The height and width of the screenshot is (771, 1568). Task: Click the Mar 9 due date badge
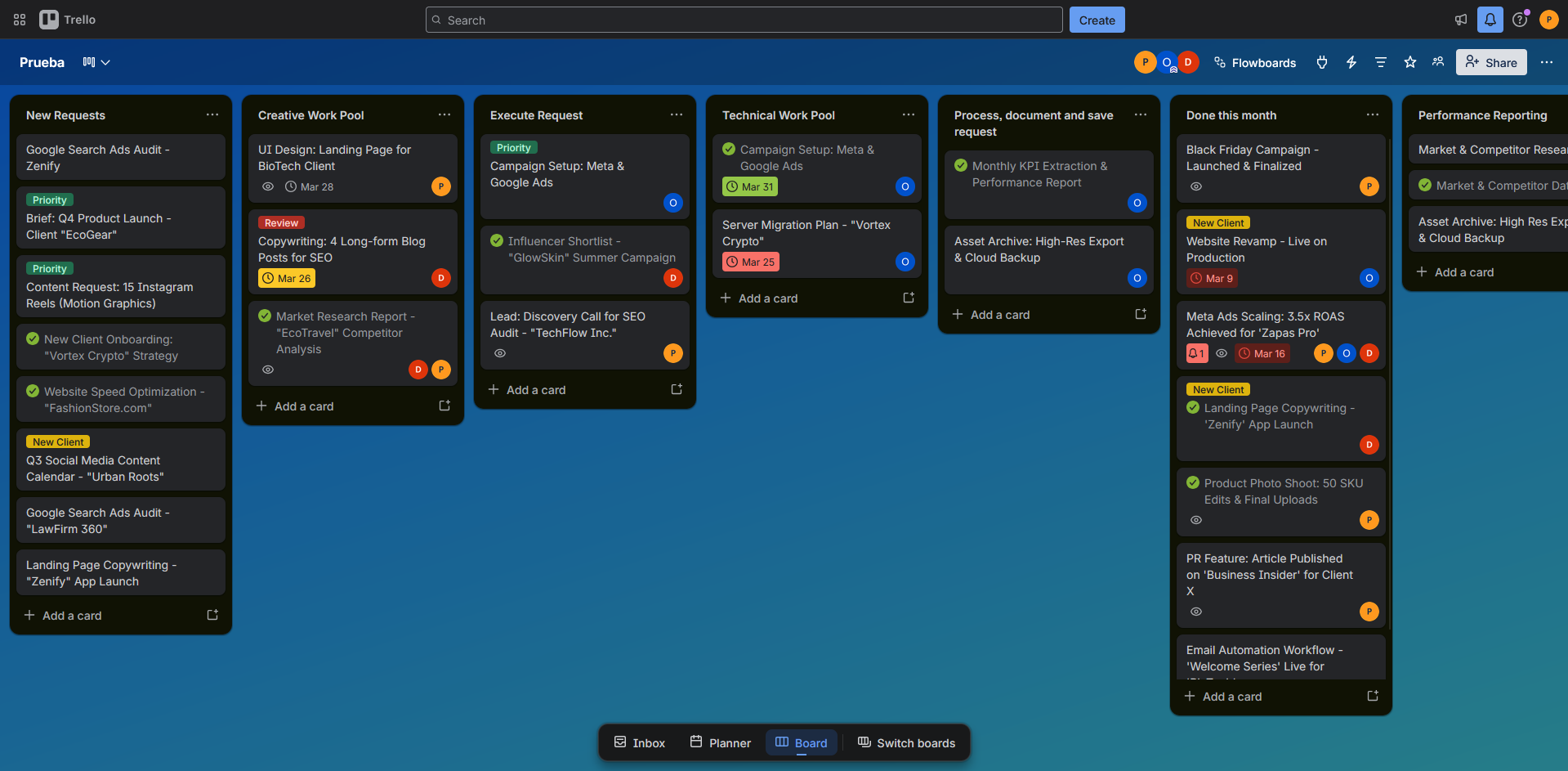tap(1212, 278)
